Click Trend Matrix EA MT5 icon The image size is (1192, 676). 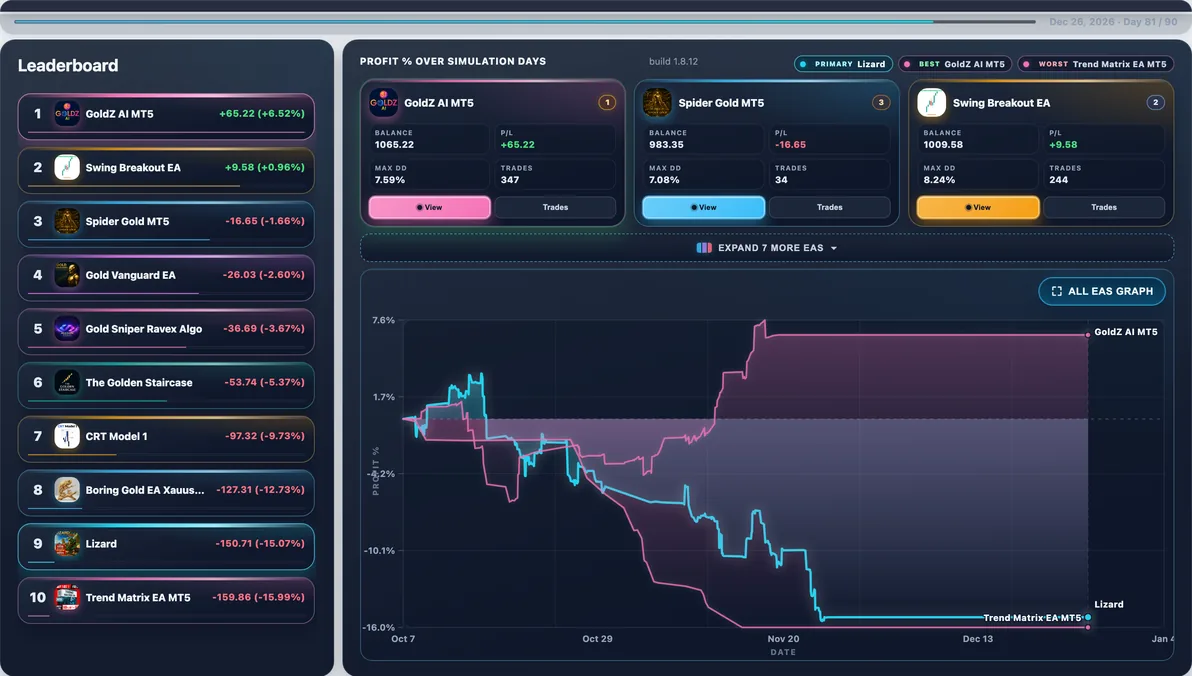[x=67, y=598]
